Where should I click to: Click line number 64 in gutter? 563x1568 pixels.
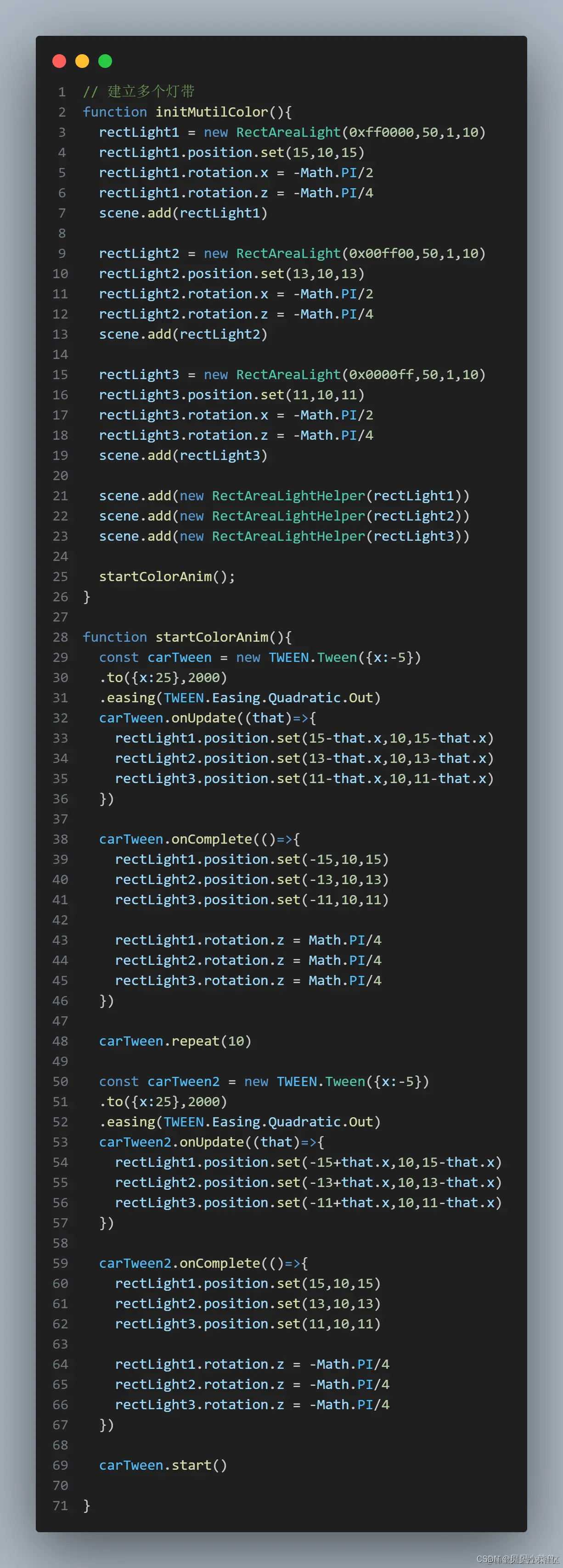[x=60, y=1364]
